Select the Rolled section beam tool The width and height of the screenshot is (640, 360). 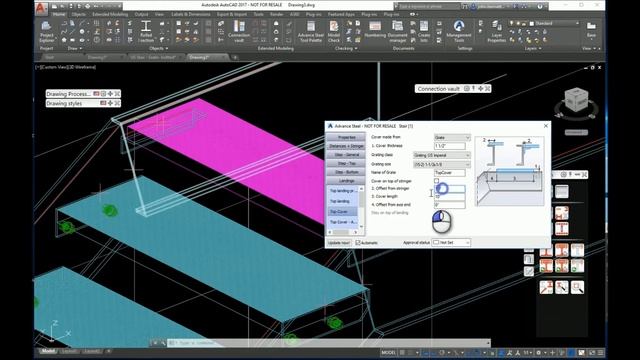pyautogui.click(x=146, y=32)
